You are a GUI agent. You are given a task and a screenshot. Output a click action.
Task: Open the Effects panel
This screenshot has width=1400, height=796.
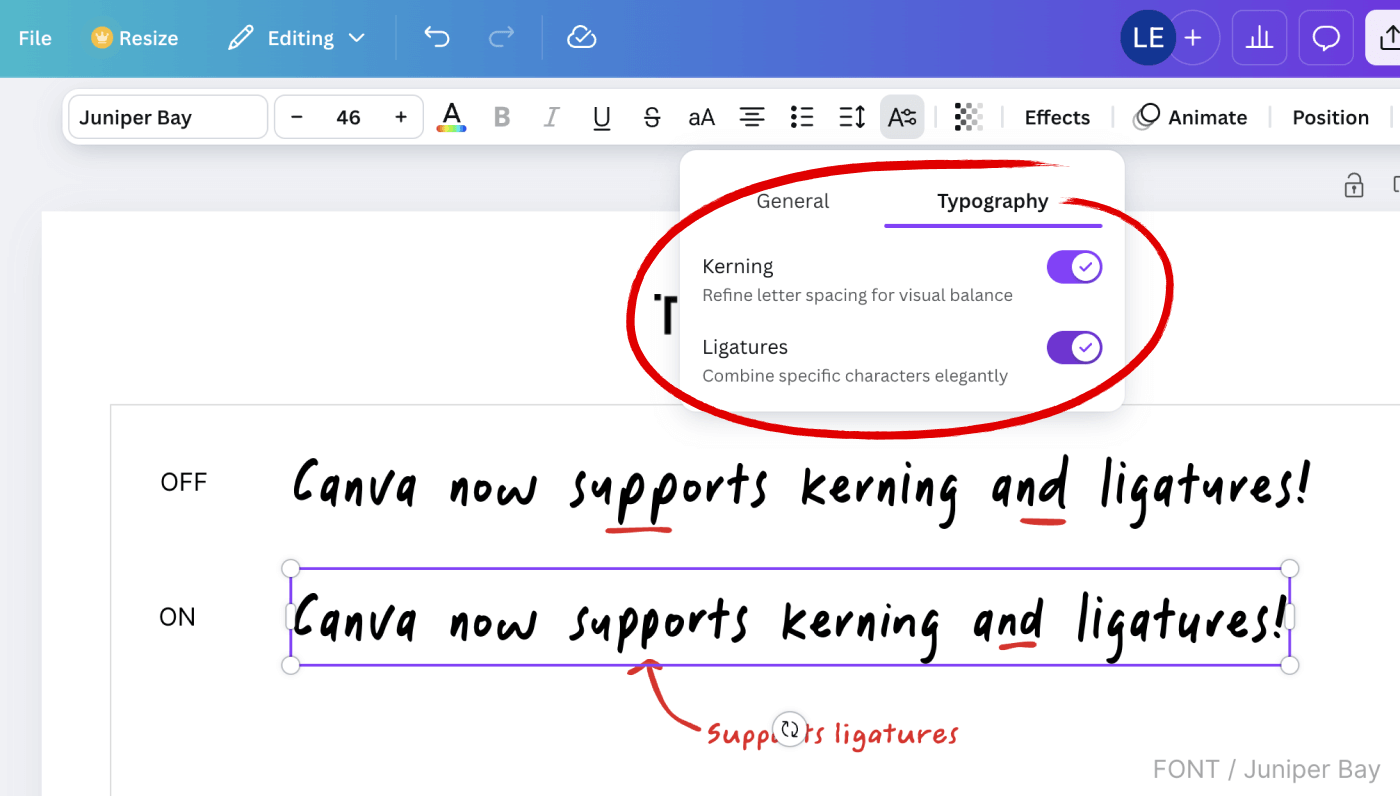point(1057,117)
